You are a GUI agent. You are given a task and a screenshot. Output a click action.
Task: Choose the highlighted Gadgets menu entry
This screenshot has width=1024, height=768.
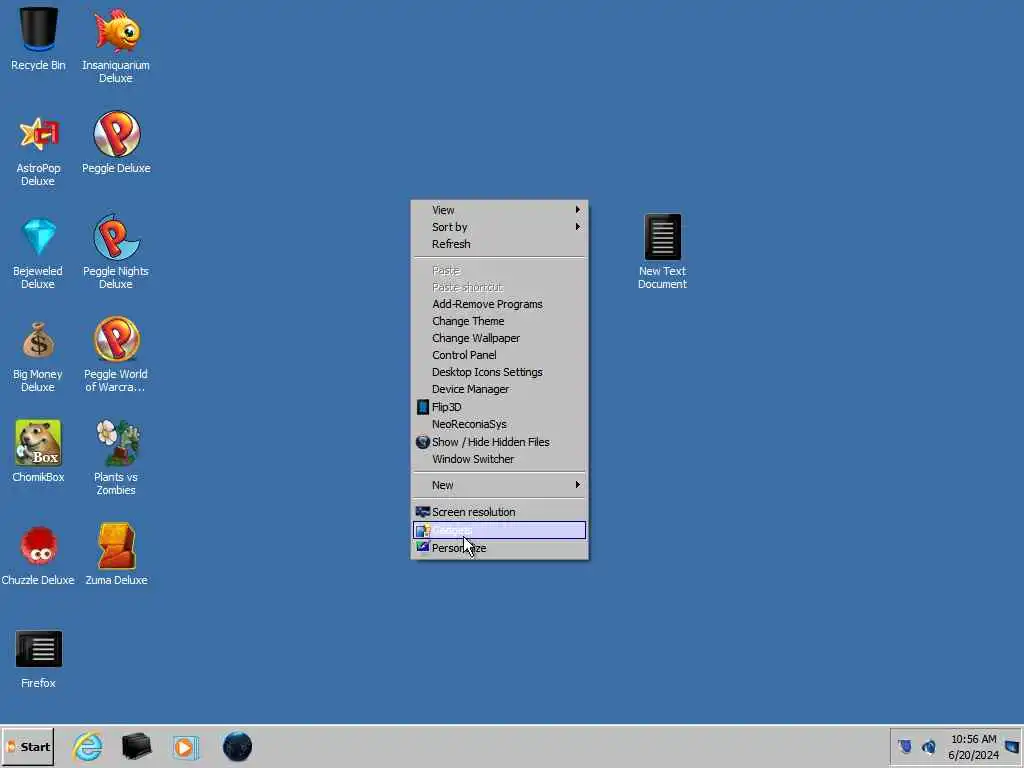click(x=500, y=530)
